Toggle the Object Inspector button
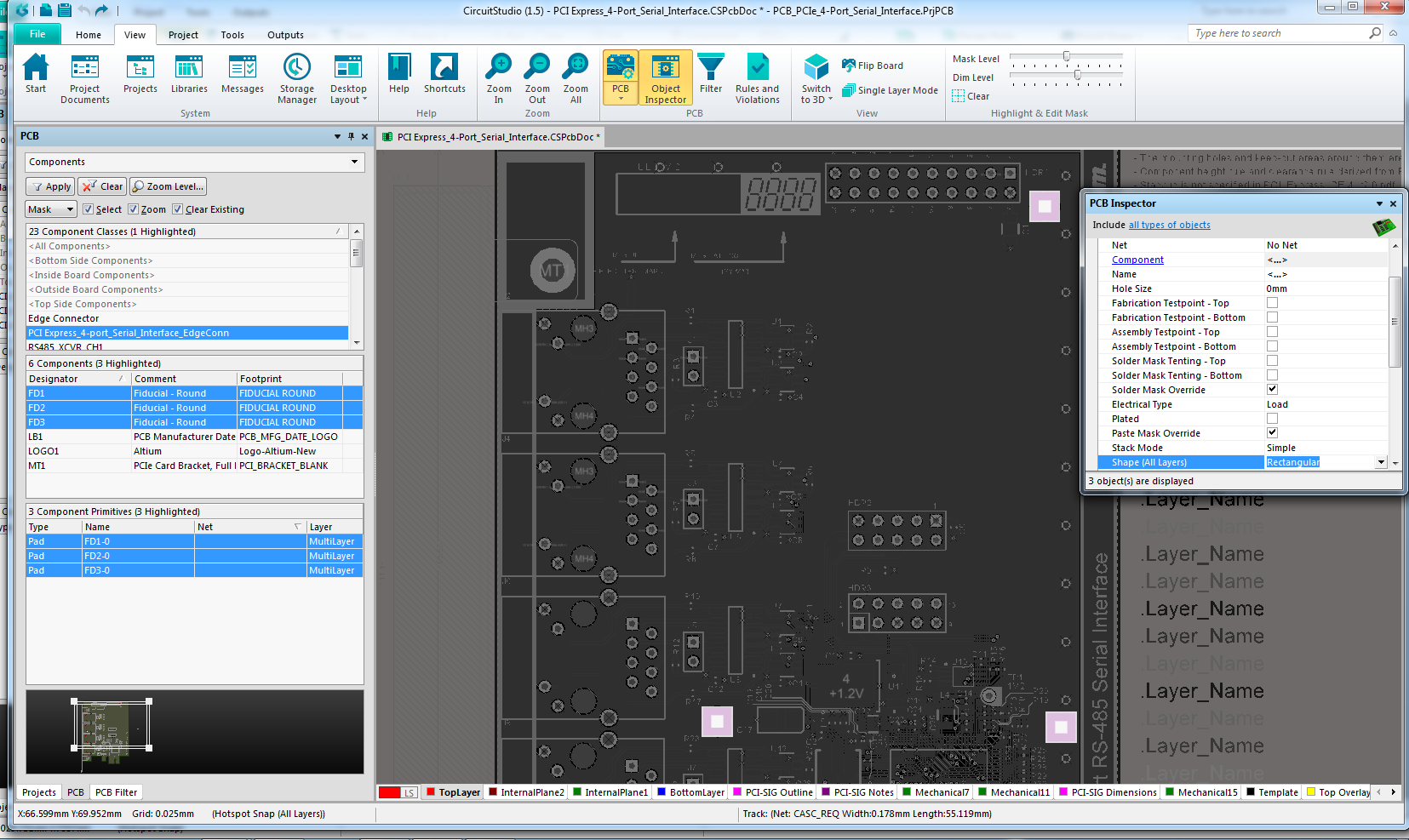Screen dimensions: 1409x840 click(666, 78)
